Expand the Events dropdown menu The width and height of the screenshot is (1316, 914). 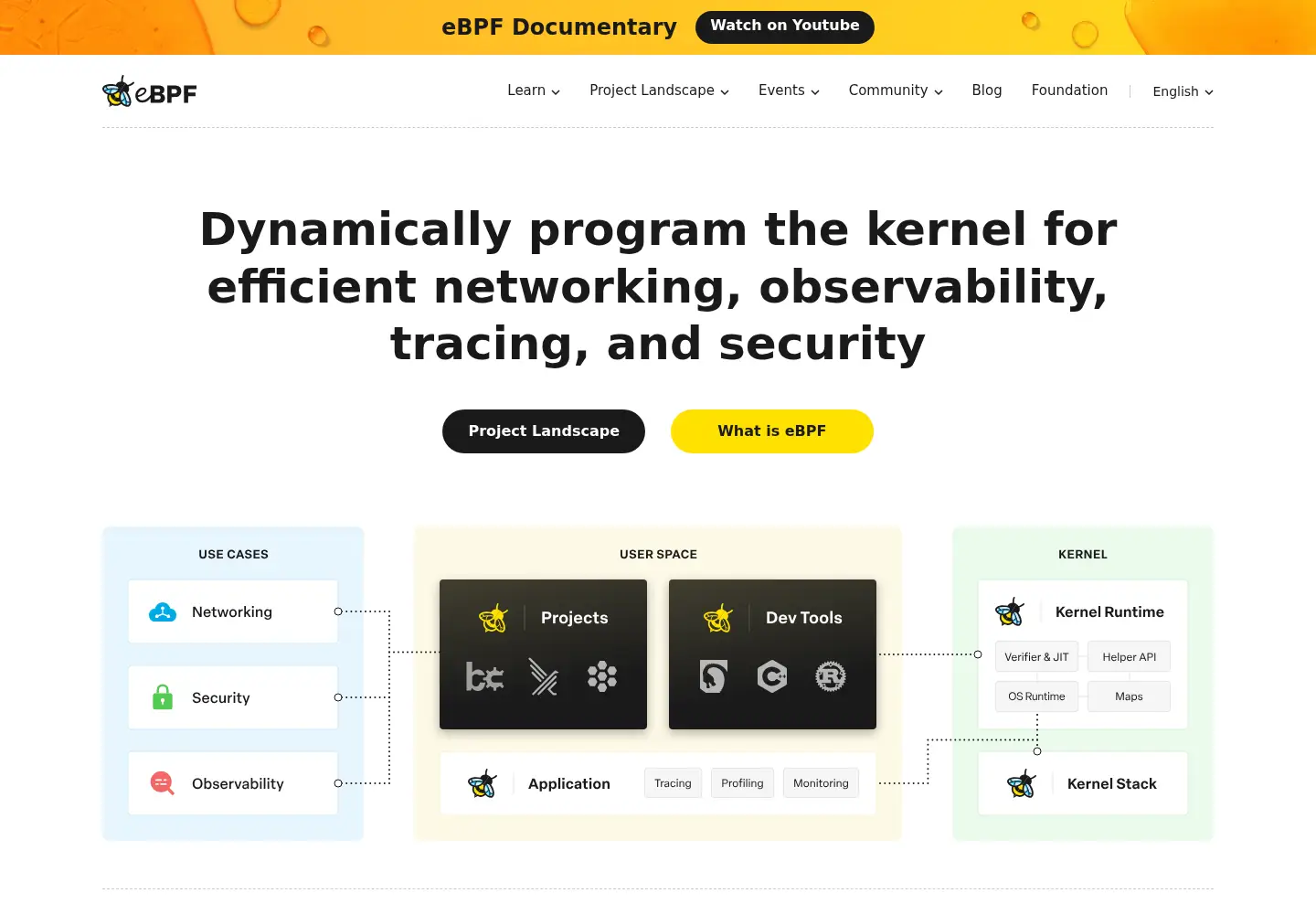click(x=789, y=90)
